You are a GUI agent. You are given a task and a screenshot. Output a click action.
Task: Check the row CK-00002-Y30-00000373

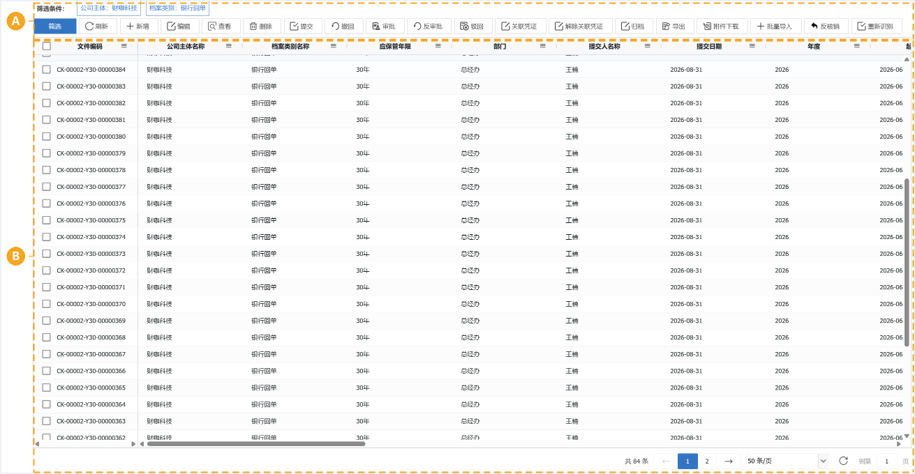click(x=46, y=254)
